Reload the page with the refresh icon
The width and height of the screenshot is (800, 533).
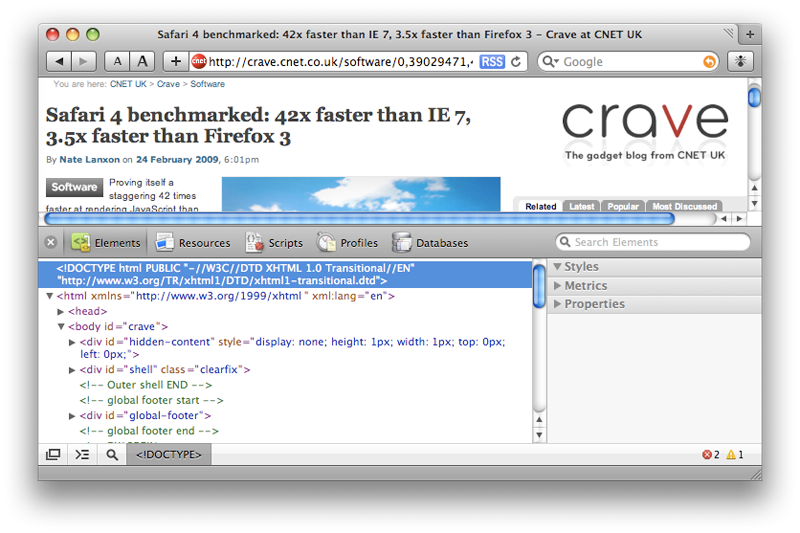(x=516, y=62)
